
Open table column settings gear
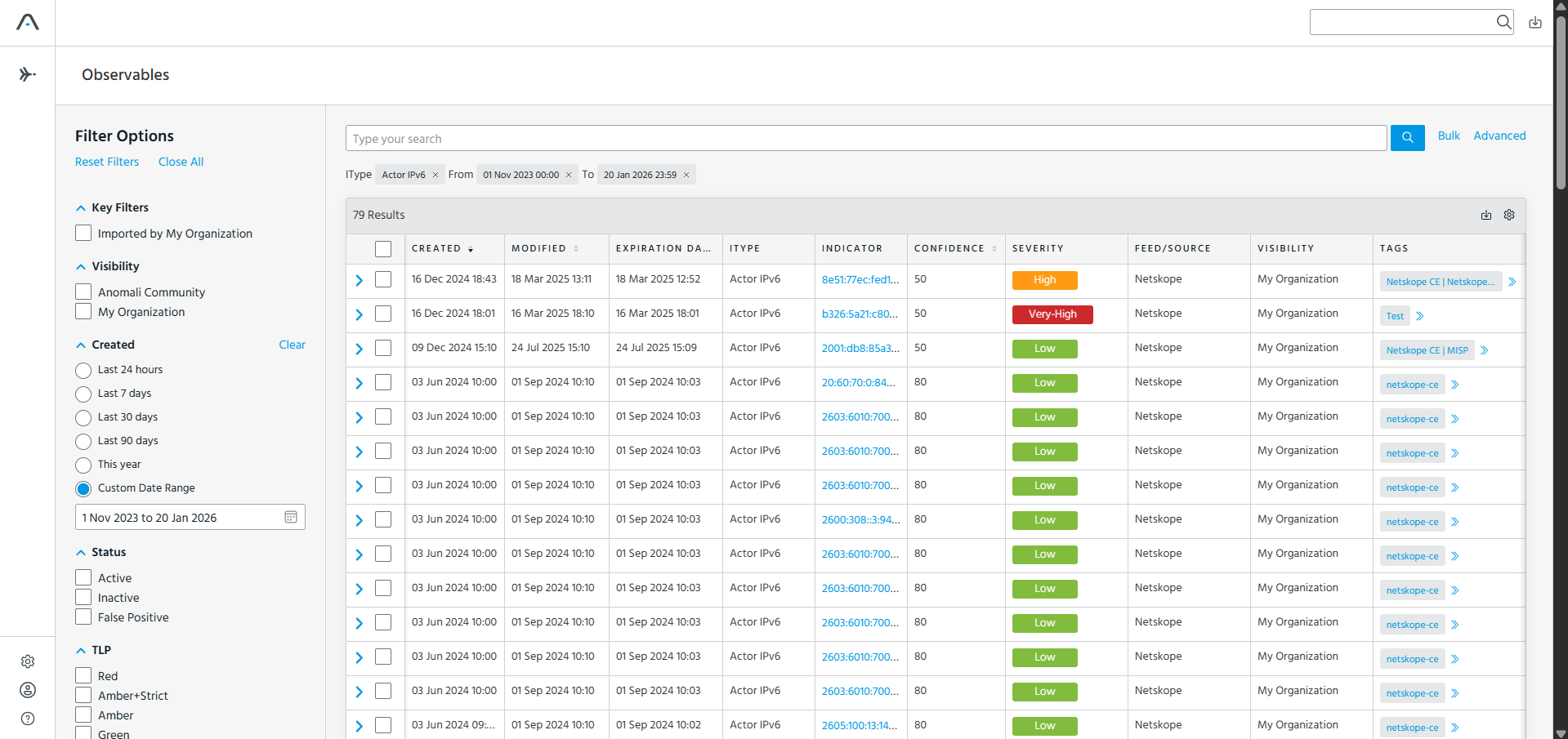tap(1509, 215)
